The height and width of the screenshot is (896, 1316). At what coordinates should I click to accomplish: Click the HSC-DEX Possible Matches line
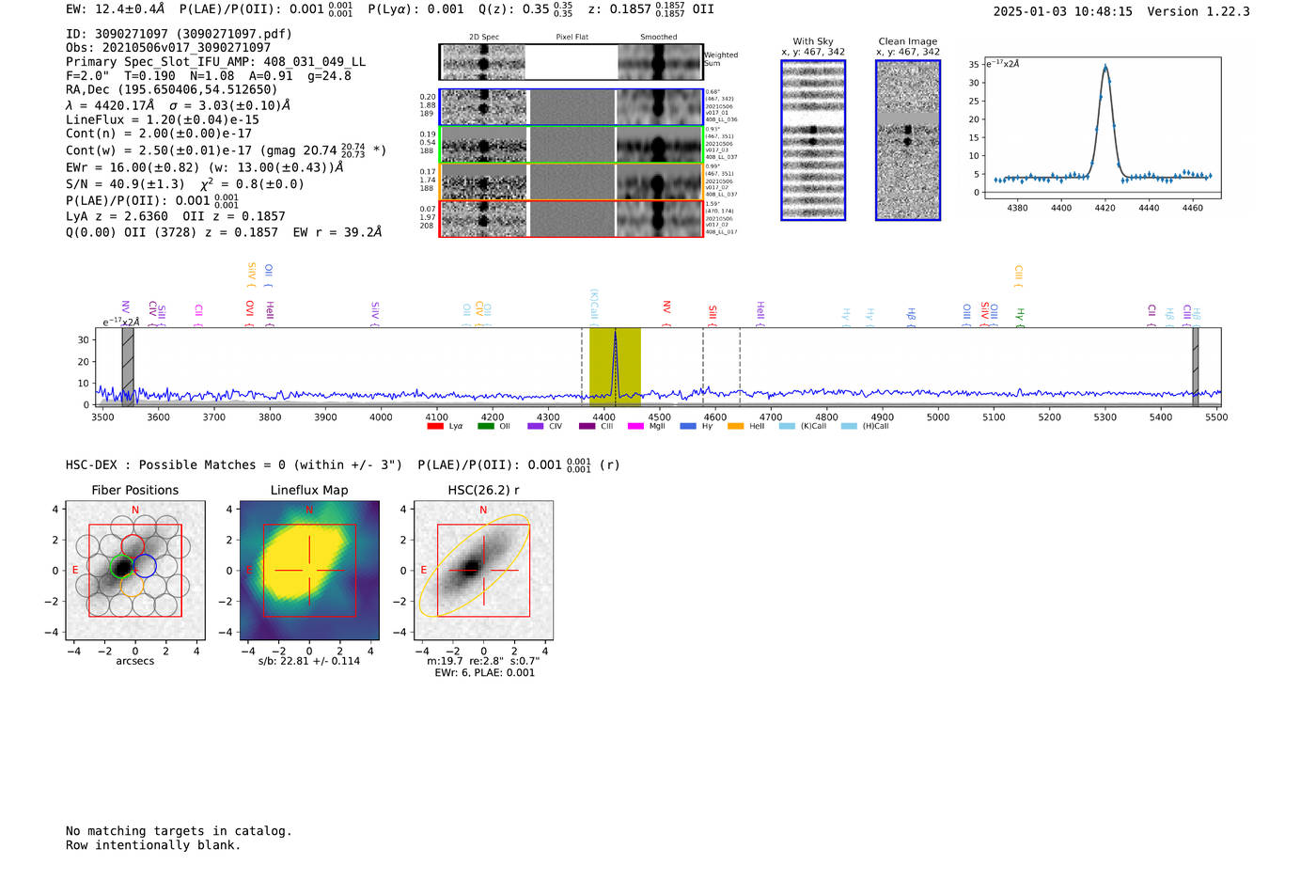pyautogui.click(x=343, y=465)
